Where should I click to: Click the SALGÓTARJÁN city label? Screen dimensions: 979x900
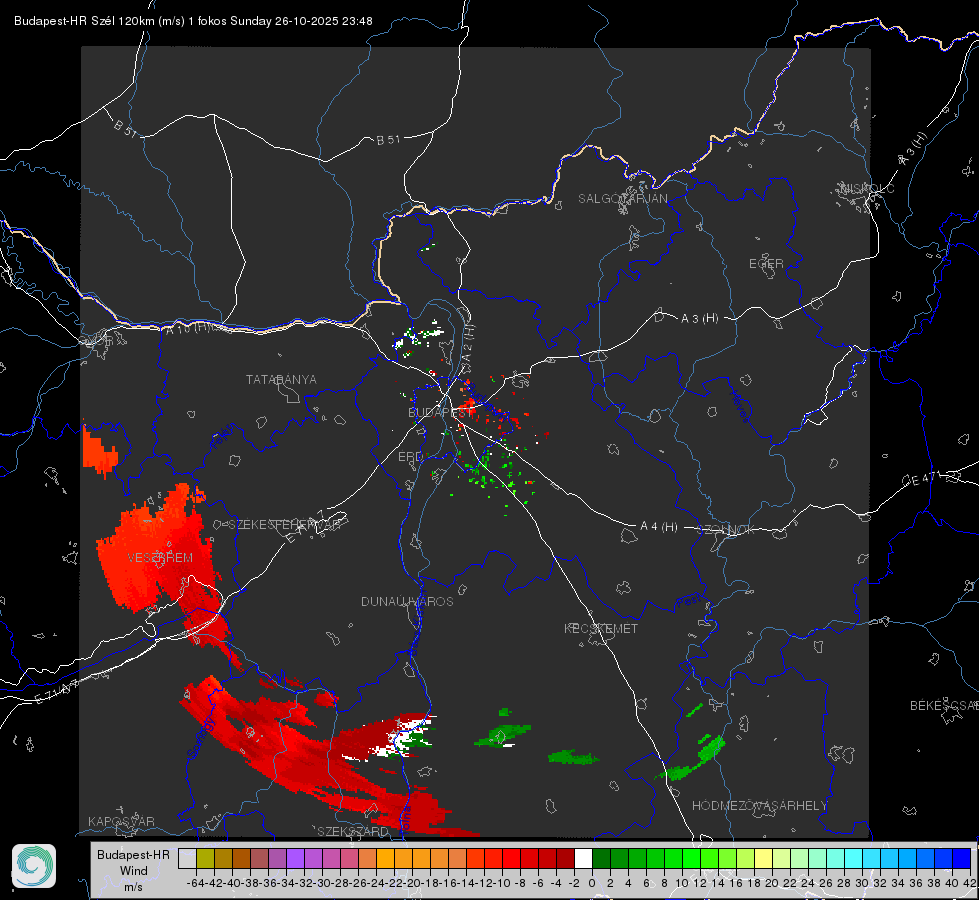[622, 199]
